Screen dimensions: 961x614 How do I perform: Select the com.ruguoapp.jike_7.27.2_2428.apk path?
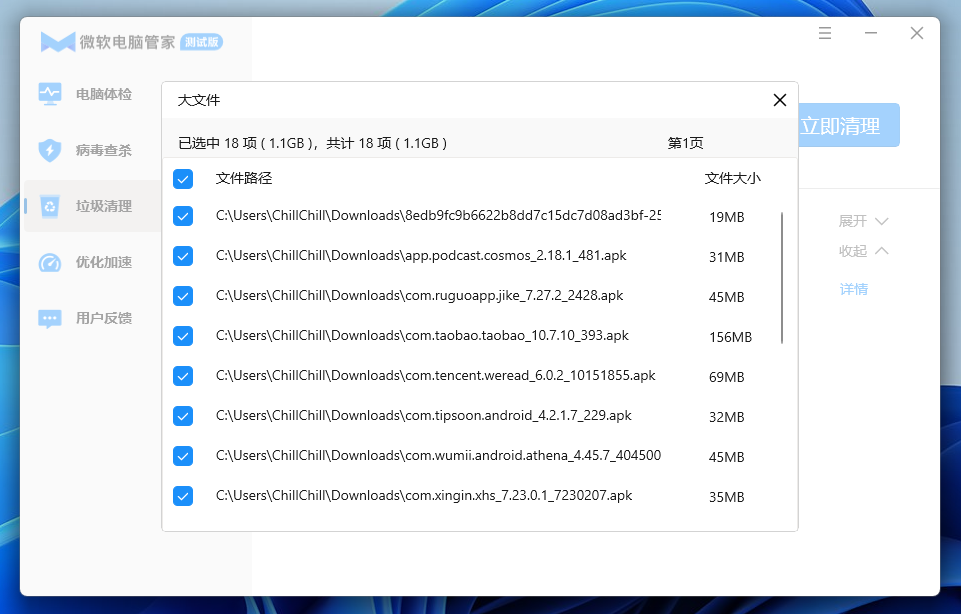pos(419,295)
